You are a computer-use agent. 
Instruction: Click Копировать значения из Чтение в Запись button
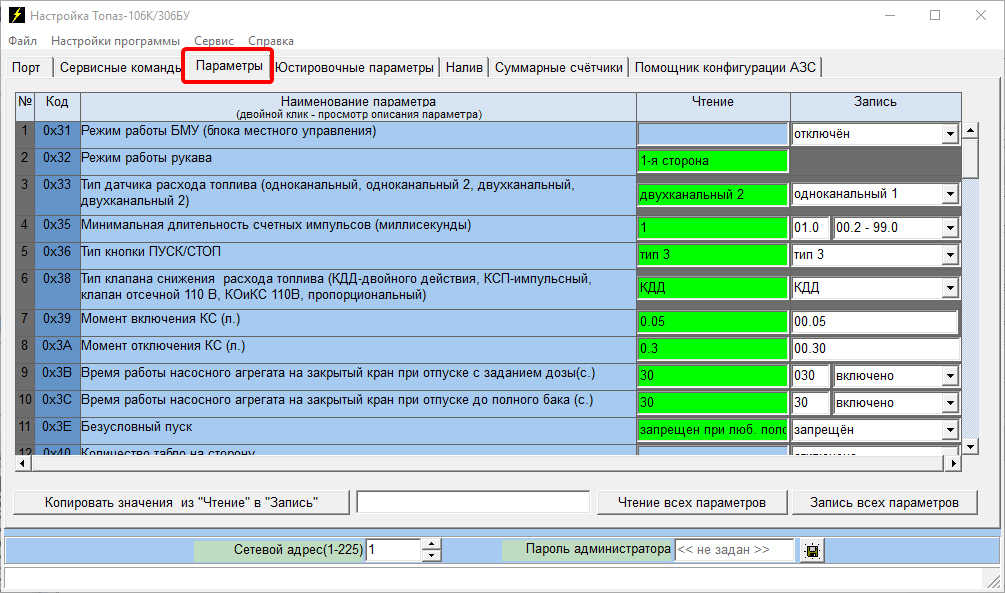181,503
